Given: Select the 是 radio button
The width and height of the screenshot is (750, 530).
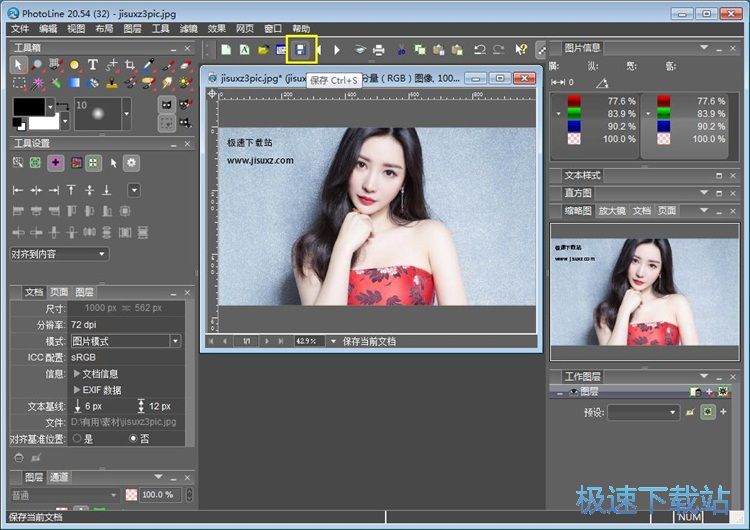Looking at the screenshot, I should tap(76, 438).
